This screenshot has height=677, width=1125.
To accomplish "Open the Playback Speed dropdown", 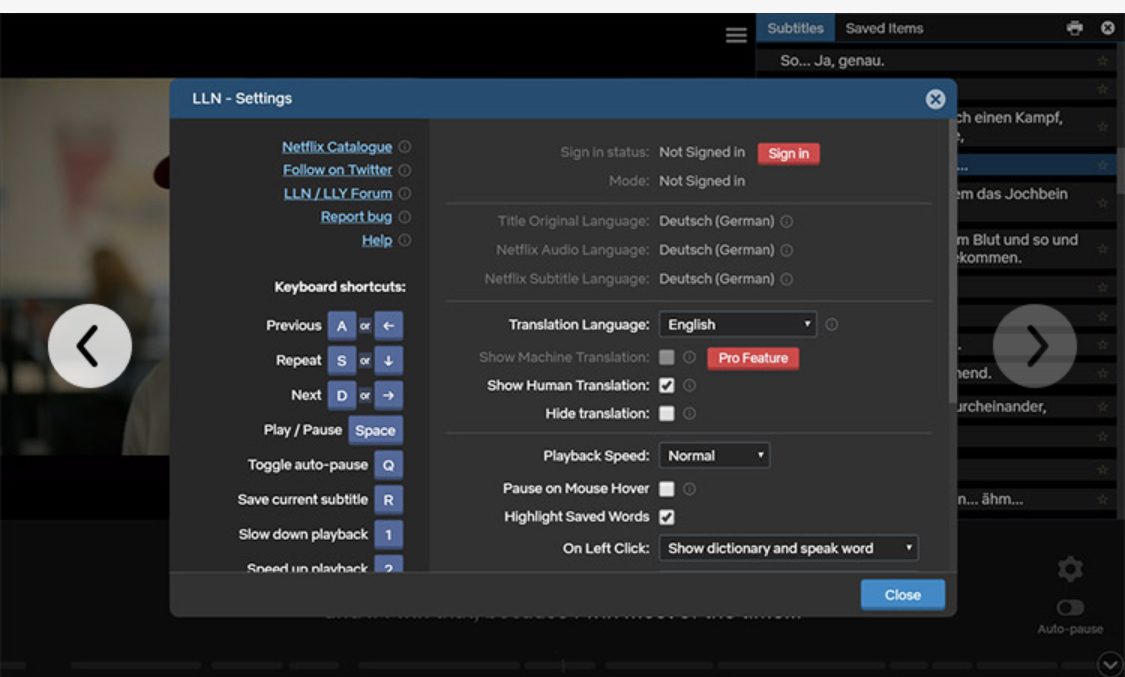I will click(715, 456).
